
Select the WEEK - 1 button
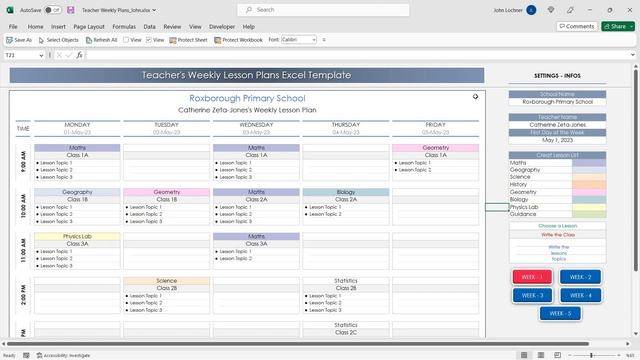click(532, 277)
